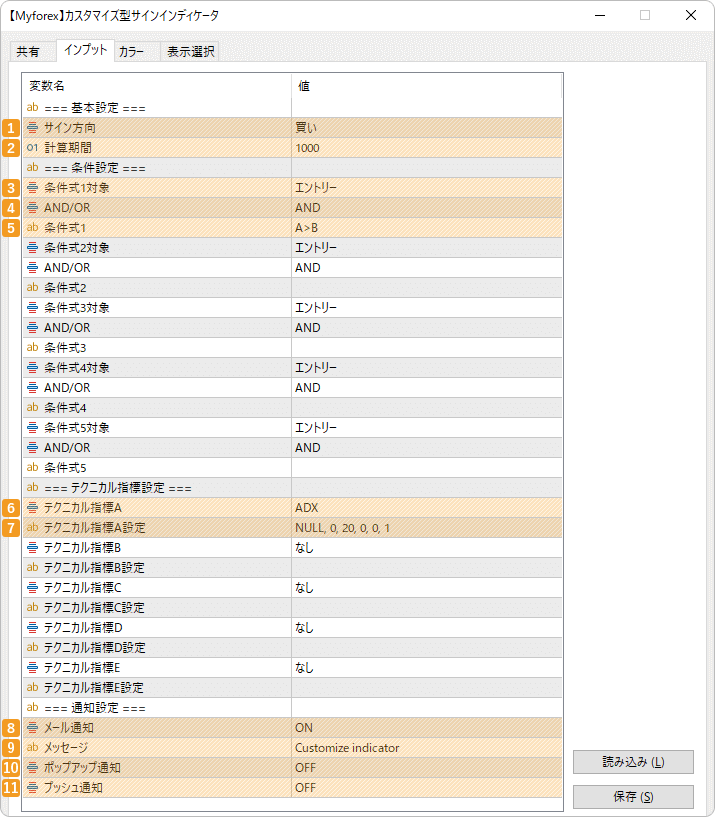
Task: Click the enum icon beside サイン方向
Action: pos(33,128)
